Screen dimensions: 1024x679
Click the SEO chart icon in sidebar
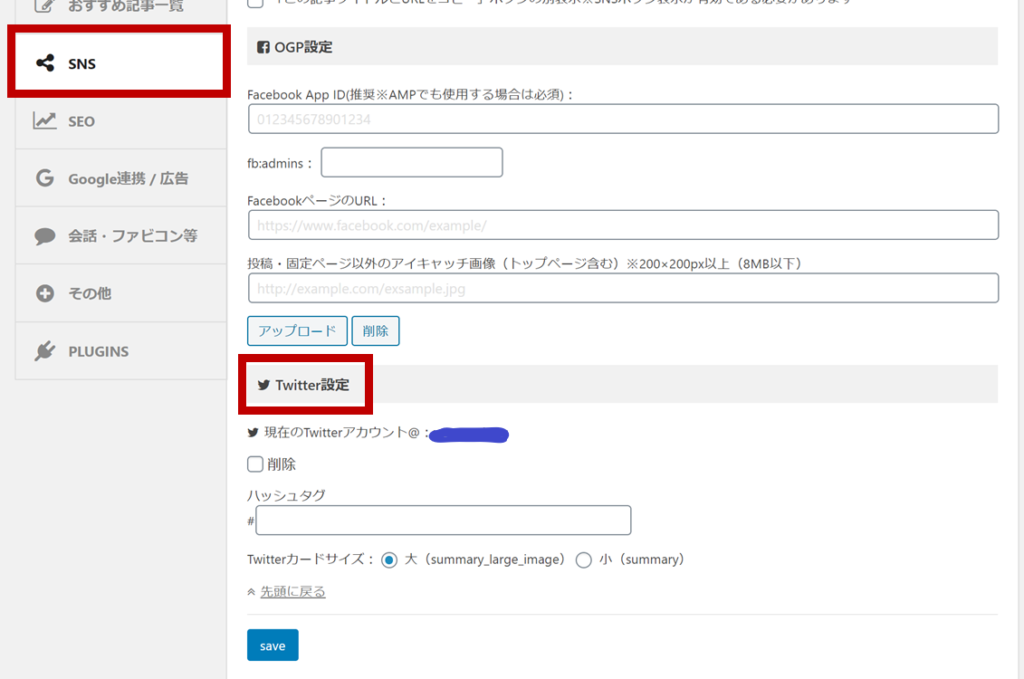point(44,120)
